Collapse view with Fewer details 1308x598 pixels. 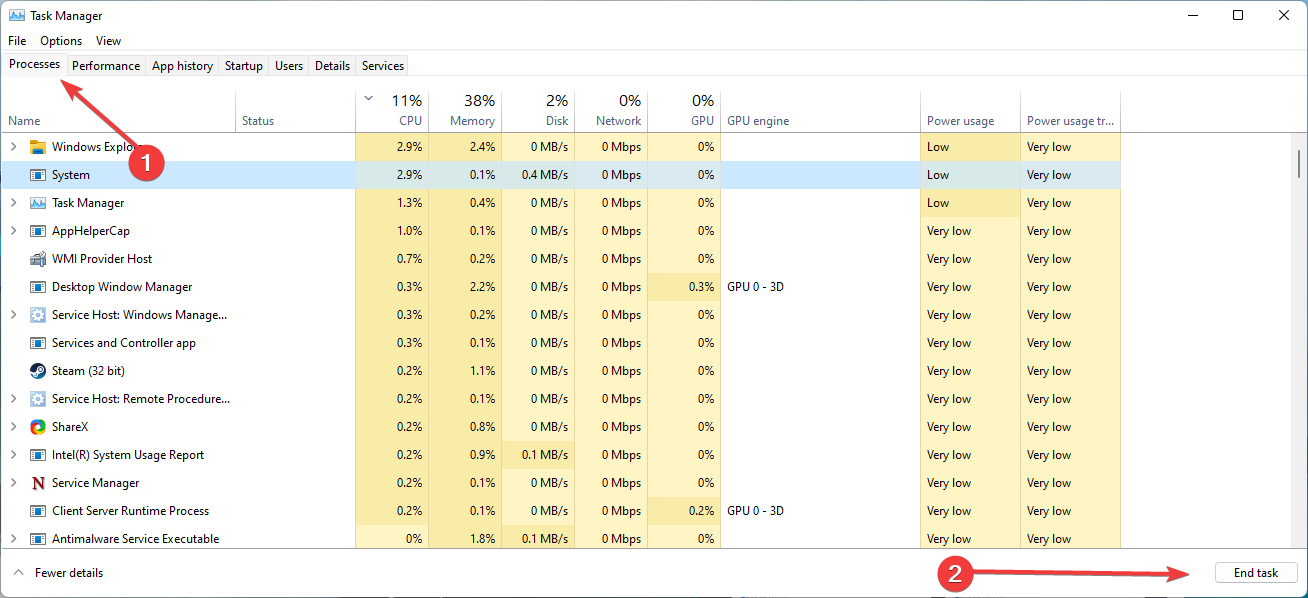pyautogui.click(x=58, y=573)
